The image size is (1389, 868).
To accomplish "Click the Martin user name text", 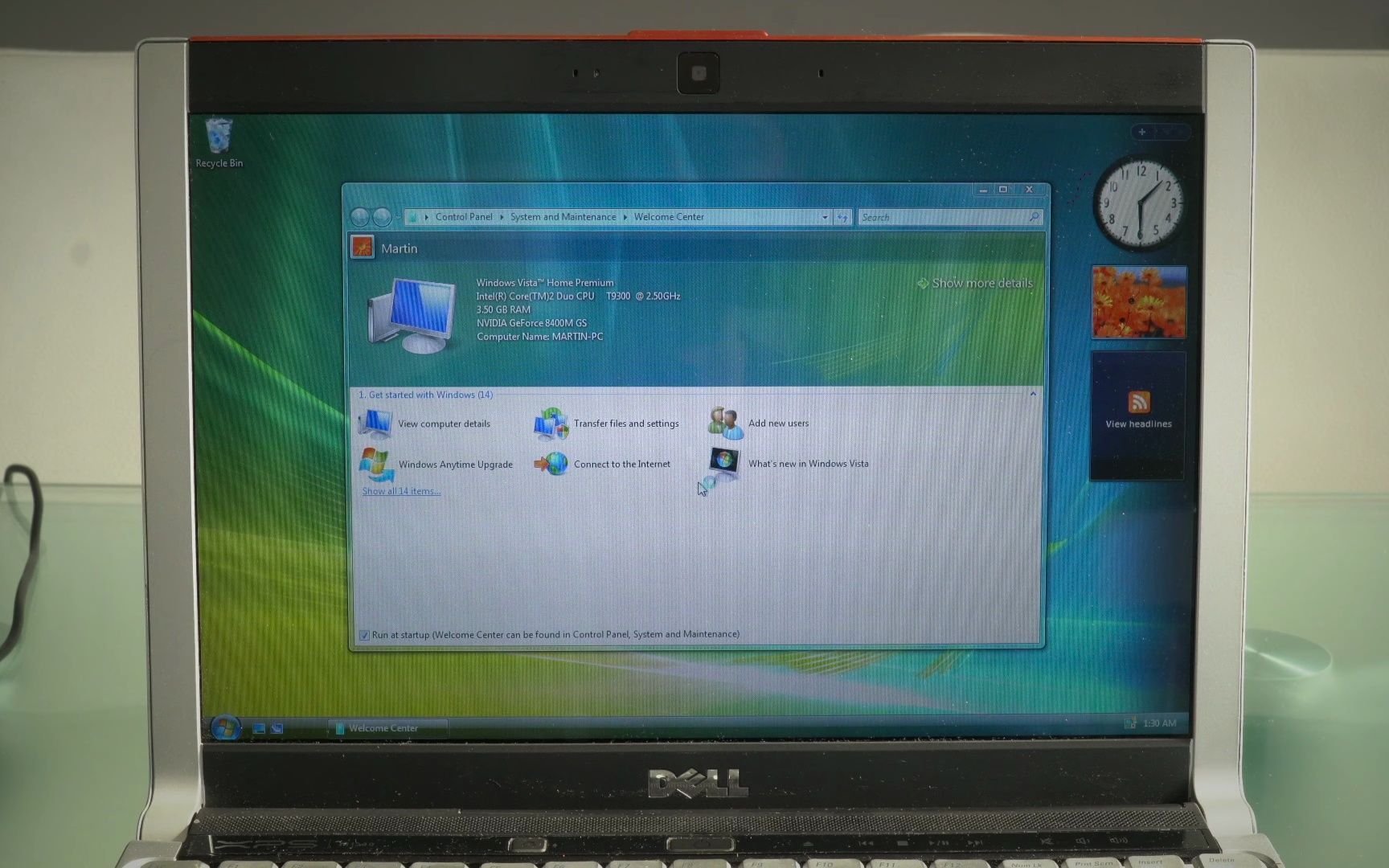I will coord(399,248).
